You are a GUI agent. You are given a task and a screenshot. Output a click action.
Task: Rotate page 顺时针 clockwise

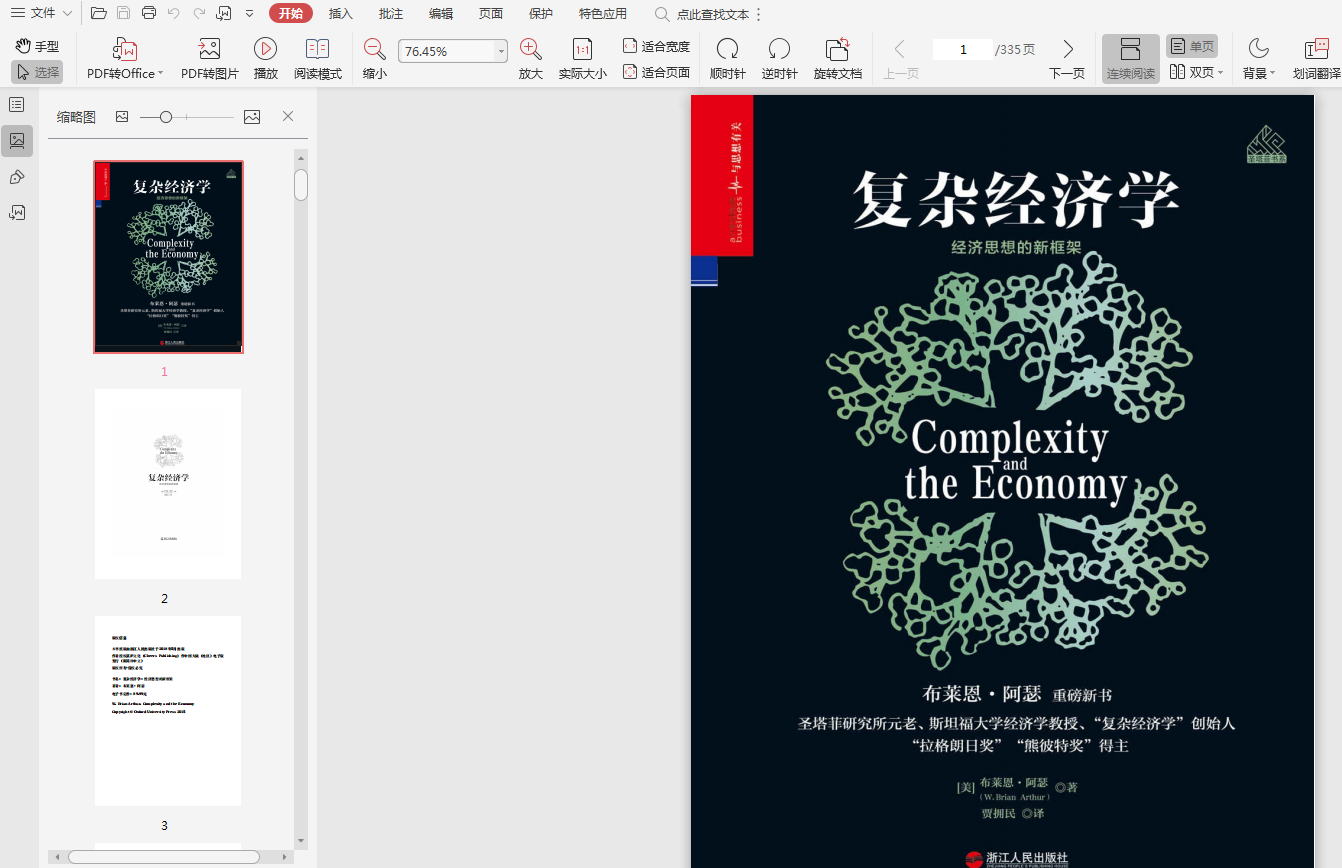[728, 59]
